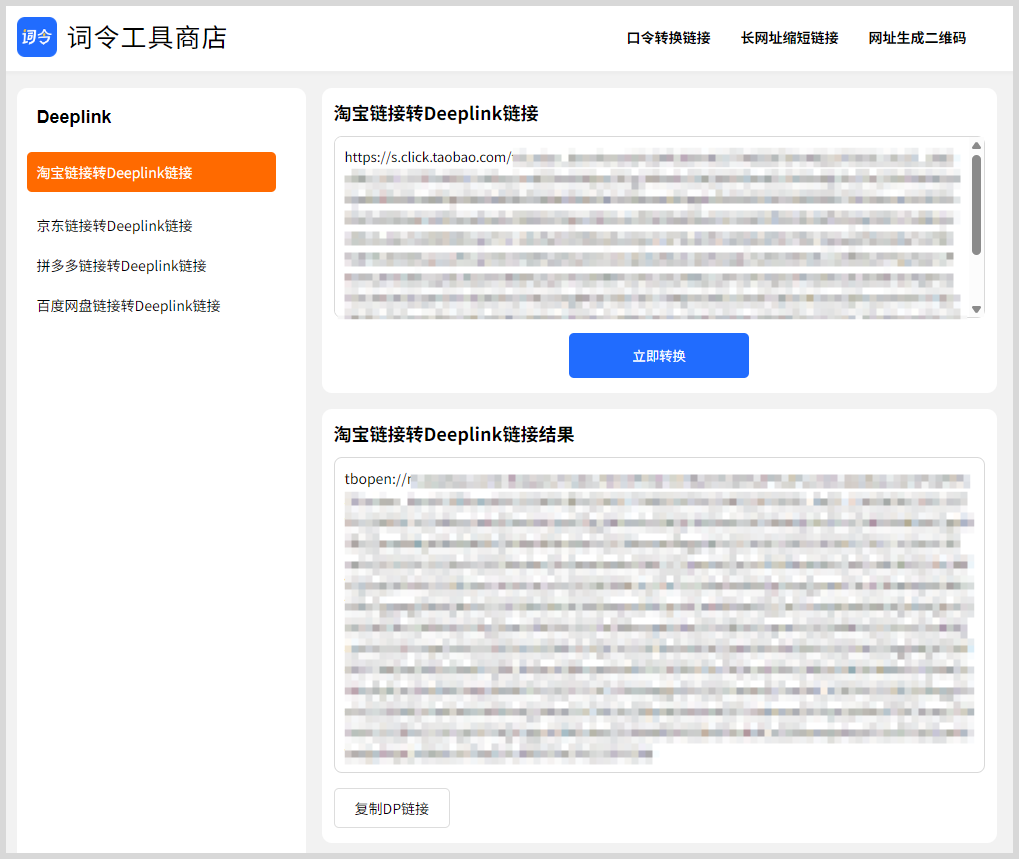Select 百度网盘链接转Deeplink链接 in sidebar
The width and height of the screenshot is (1019, 859).
click(129, 305)
